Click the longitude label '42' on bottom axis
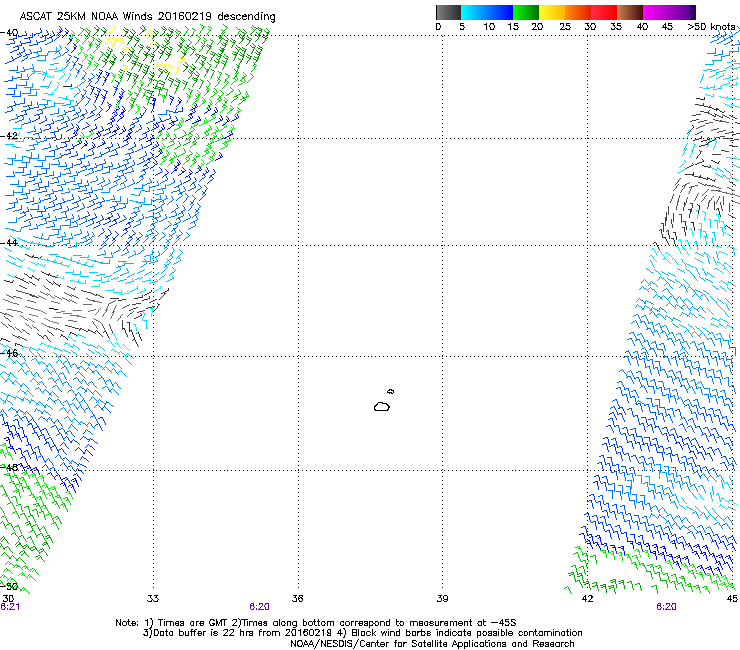Image resolution: width=740 pixels, height=650 pixels. pyautogui.click(x=587, y=599)
